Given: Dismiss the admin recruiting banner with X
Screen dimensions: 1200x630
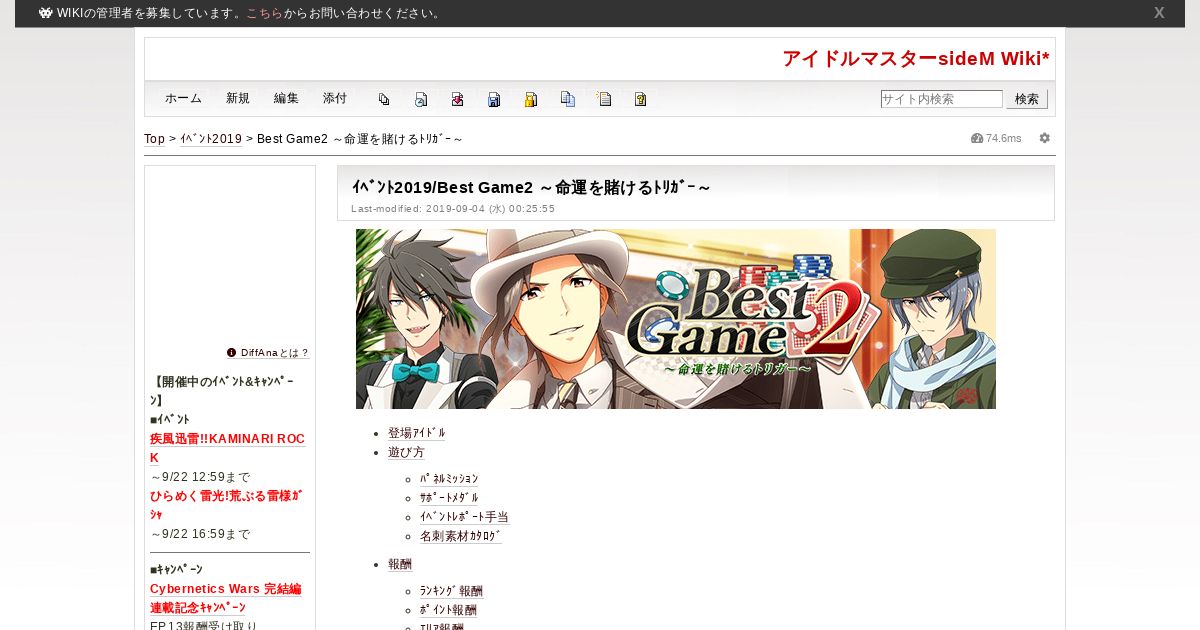Looking at the screenshot, I should pos(1159,13).
